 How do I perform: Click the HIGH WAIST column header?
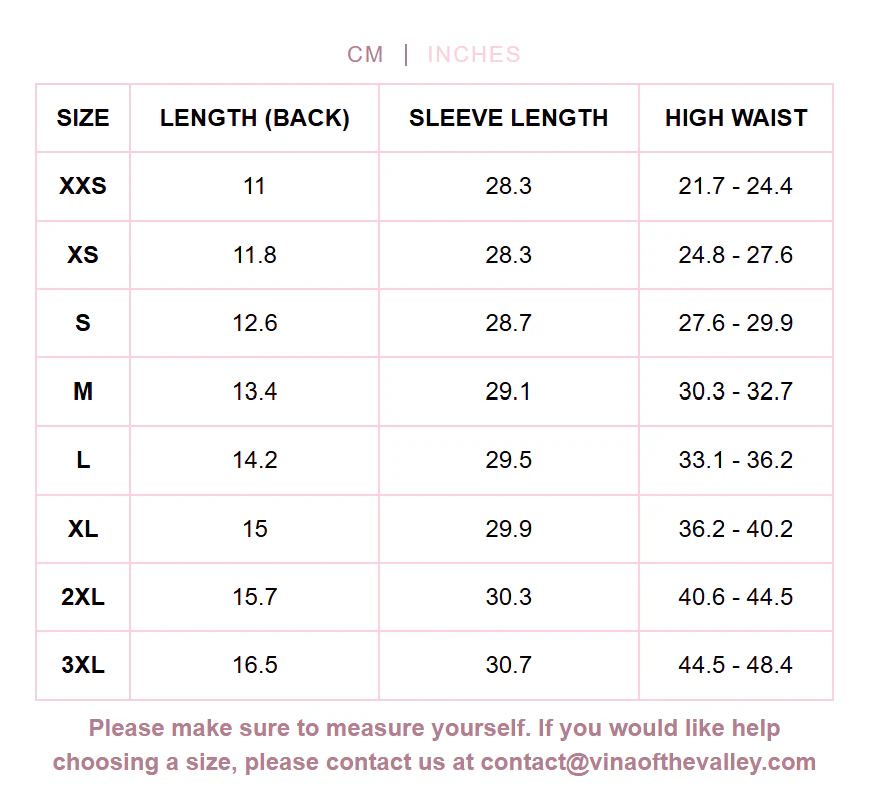coord(736,118)
